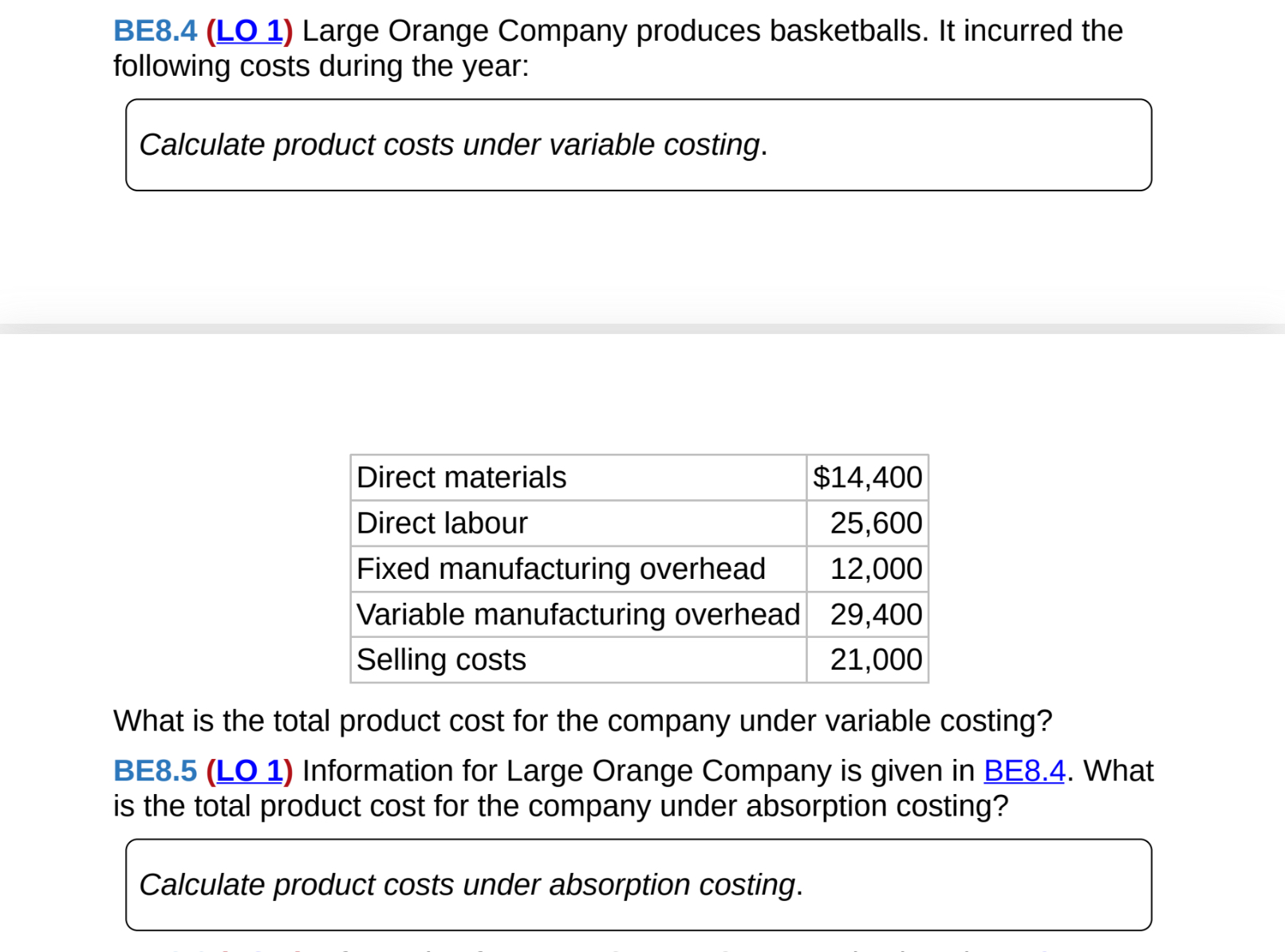Select the 'Selling costs' table cell
The width and height of the screenshot is (1285, 952).
[x=578, y=659]
